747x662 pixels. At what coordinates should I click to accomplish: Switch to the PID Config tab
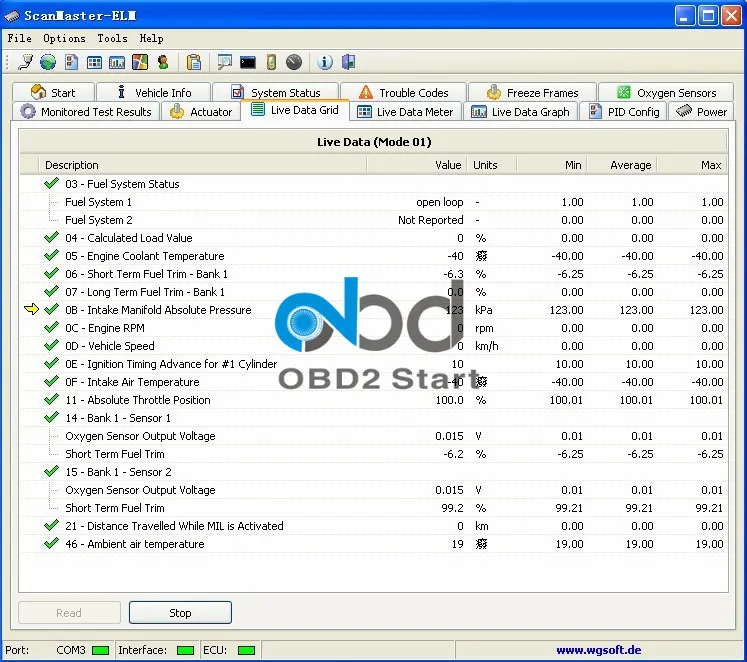624,111
